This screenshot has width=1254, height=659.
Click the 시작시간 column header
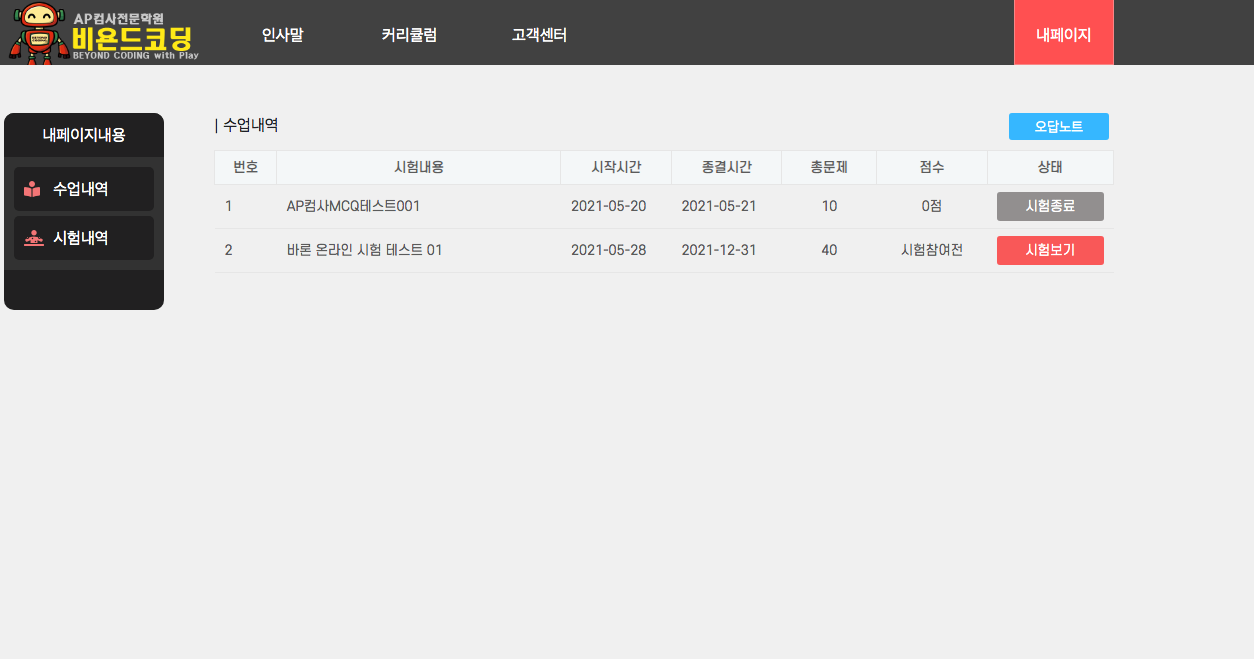[x=616, y=167]
